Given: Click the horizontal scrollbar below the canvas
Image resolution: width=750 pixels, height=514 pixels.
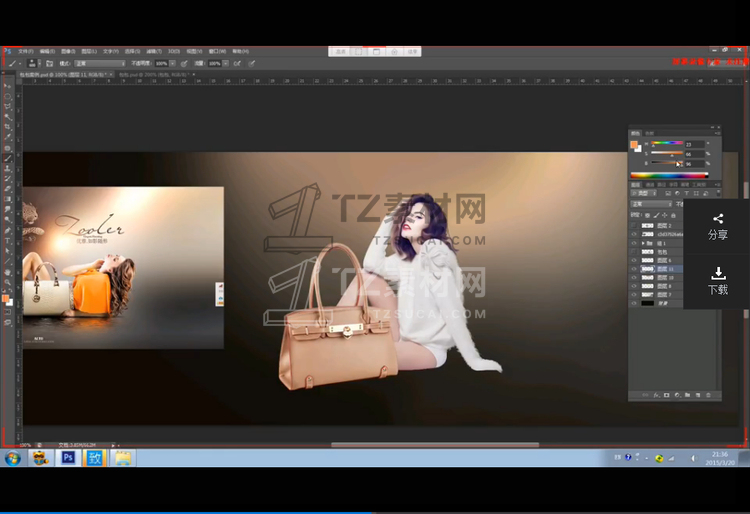Looking at the screenshot, I should click(435, 444).
